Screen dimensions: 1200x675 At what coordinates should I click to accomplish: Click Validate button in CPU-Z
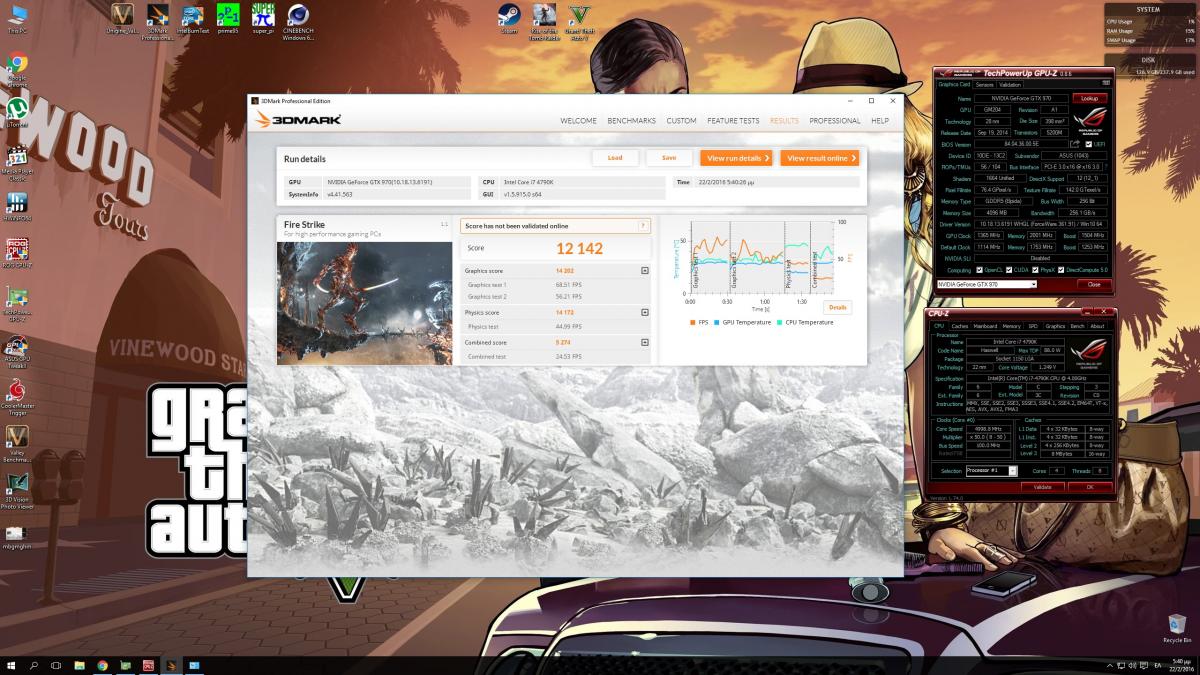(1042, 487)
